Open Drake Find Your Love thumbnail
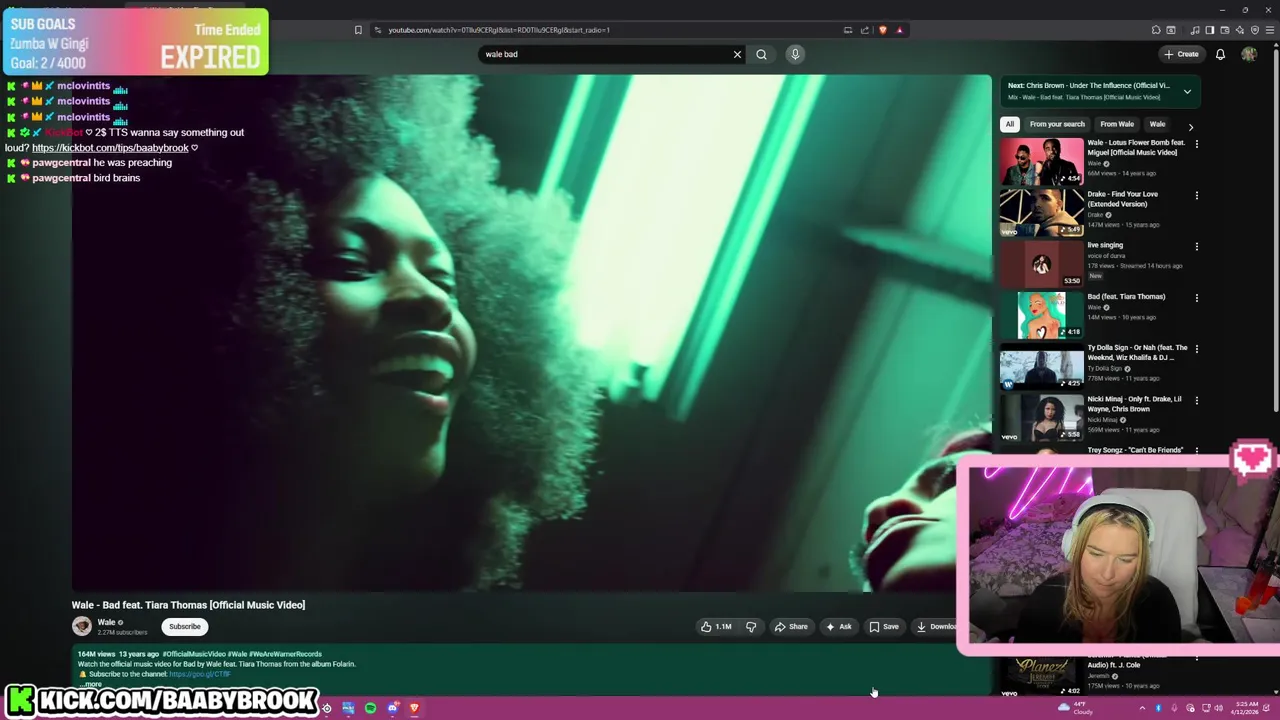 point(1042,212)
